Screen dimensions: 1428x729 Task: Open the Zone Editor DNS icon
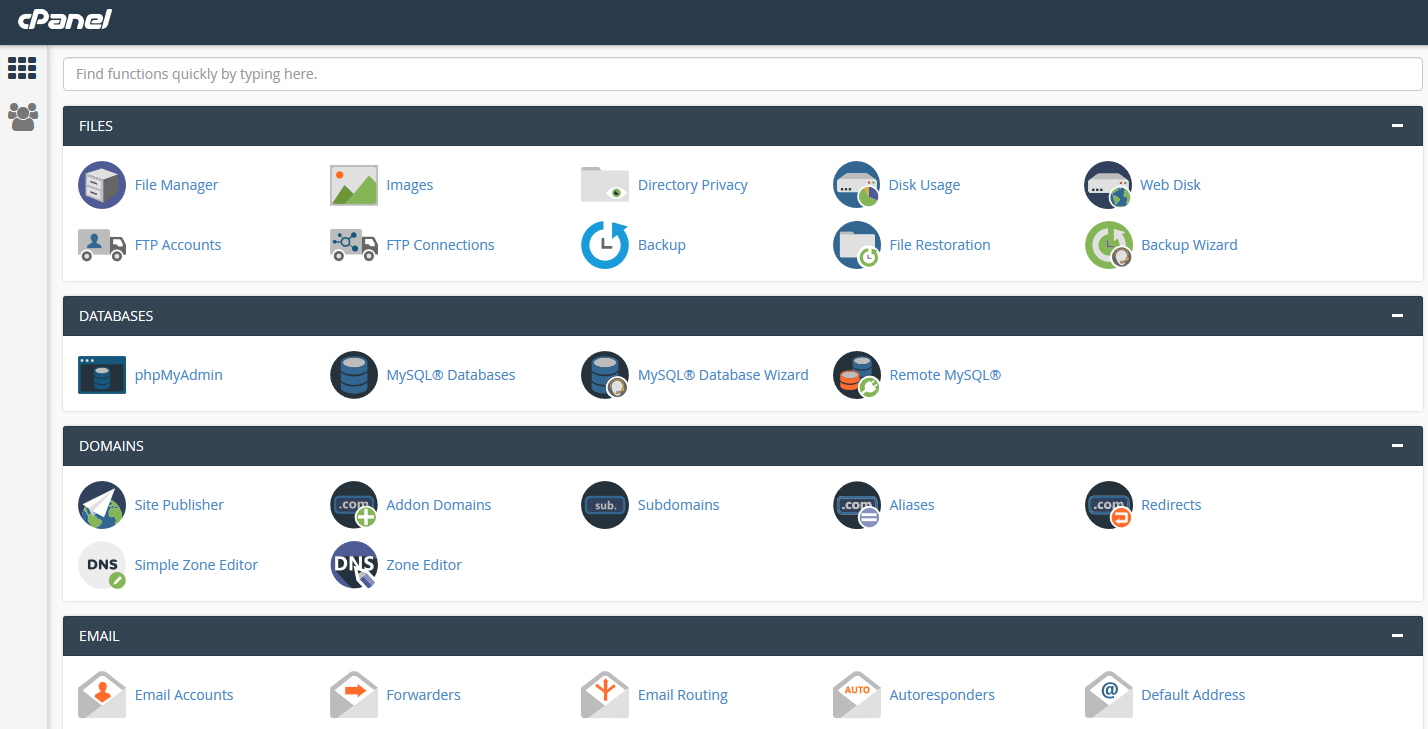click(354, 565)
